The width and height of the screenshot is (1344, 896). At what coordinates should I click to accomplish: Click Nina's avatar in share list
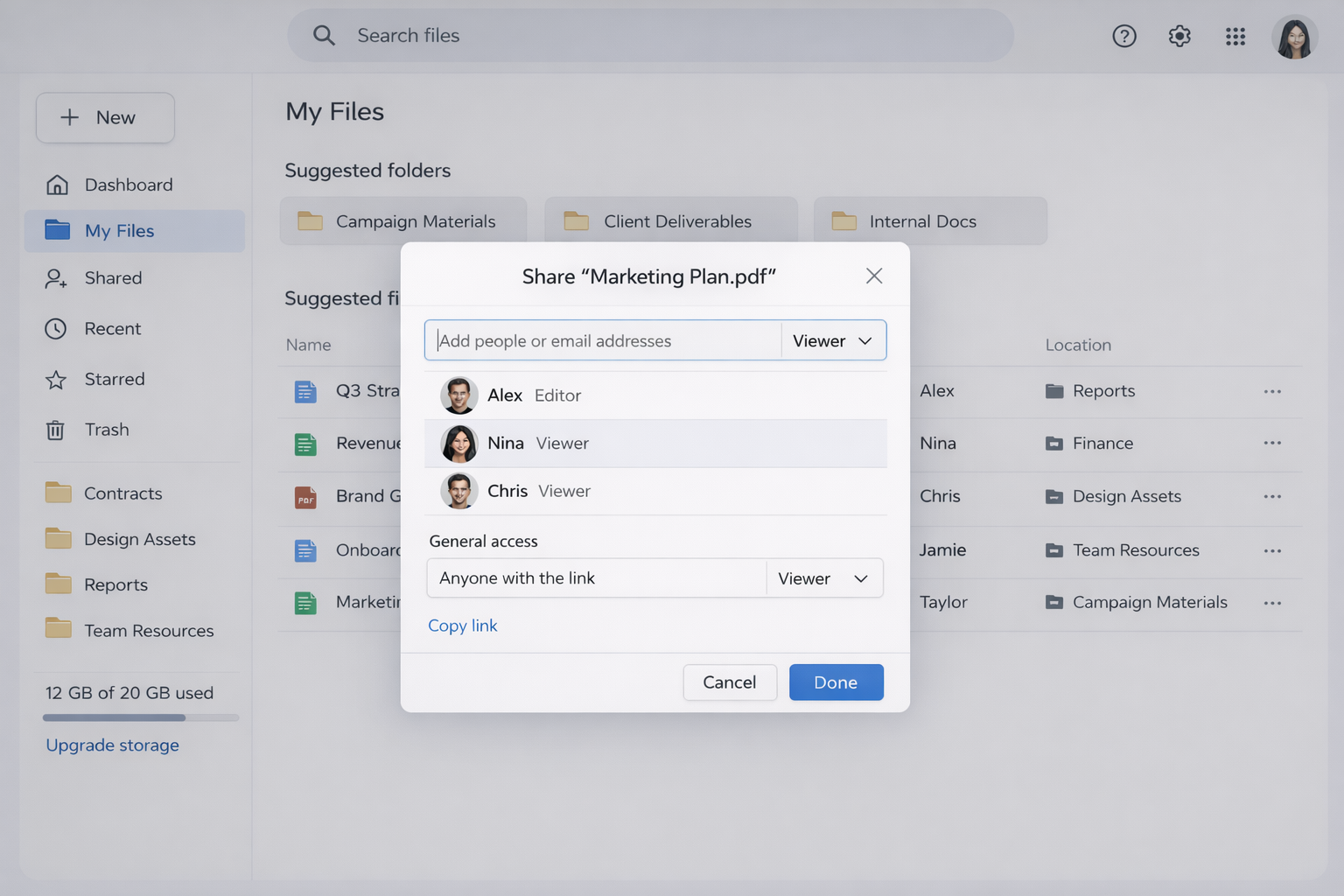pyautogui.click(x=458, y=444)
